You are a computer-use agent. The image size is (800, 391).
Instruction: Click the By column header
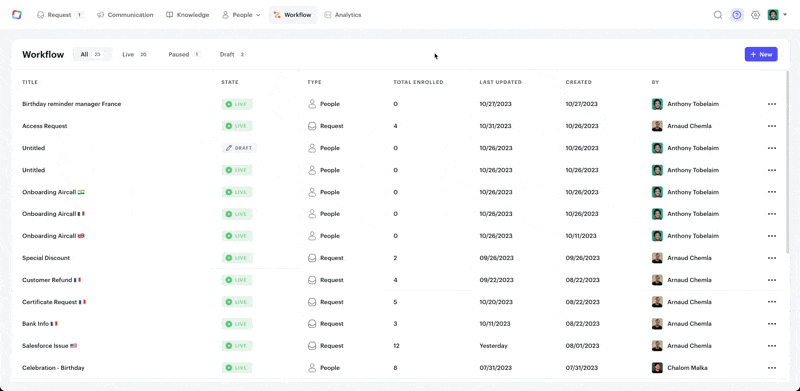[x=655, y=82]
